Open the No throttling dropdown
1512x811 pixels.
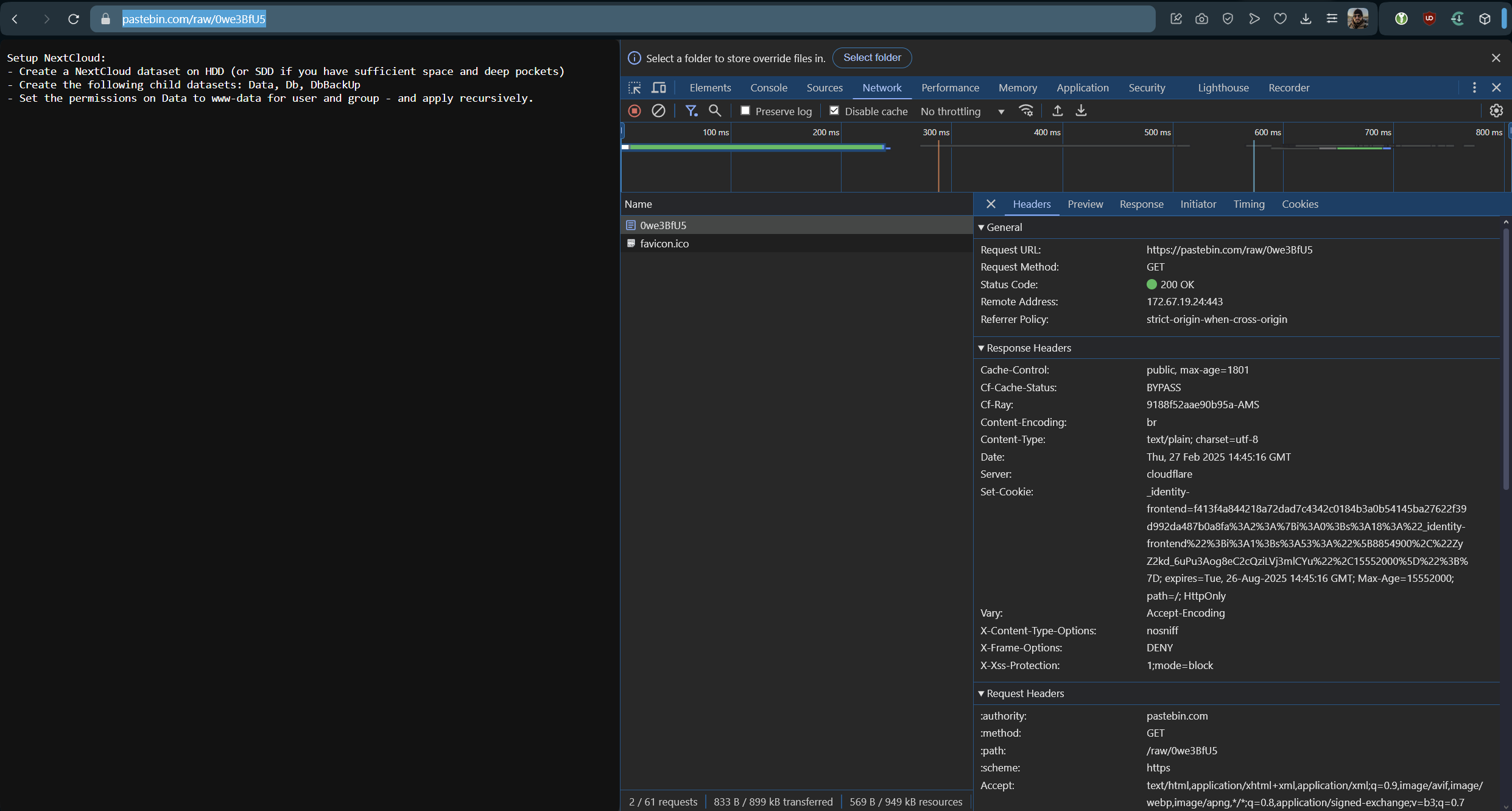(x=962, y=112)
